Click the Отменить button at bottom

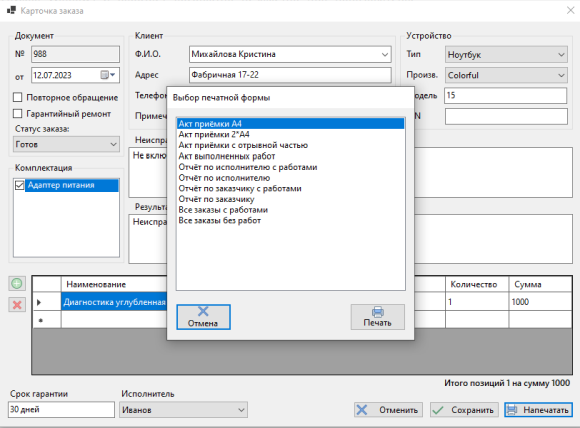tap(388, 410)
